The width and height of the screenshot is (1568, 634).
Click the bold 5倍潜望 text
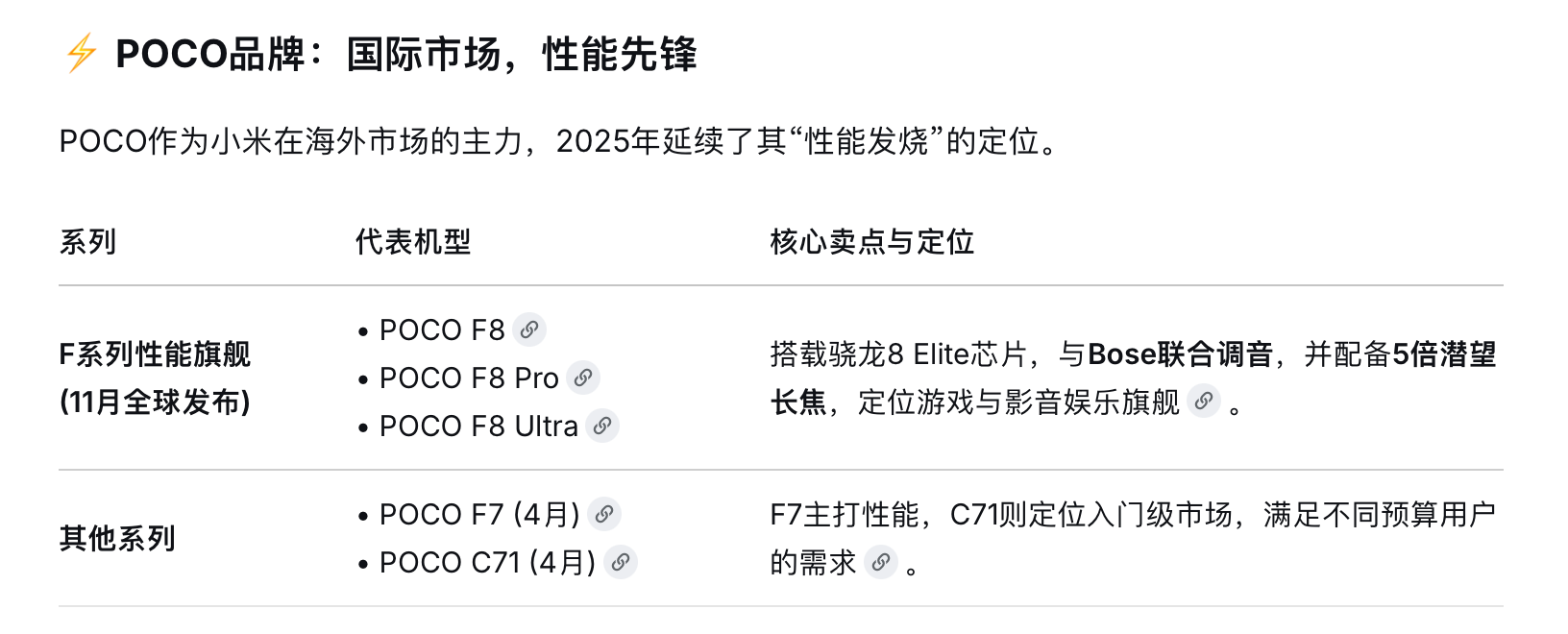coord(1444,354)
